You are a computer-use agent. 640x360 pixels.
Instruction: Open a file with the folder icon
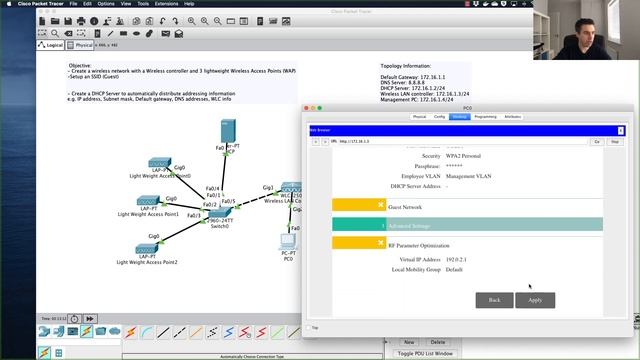(55, 21)
